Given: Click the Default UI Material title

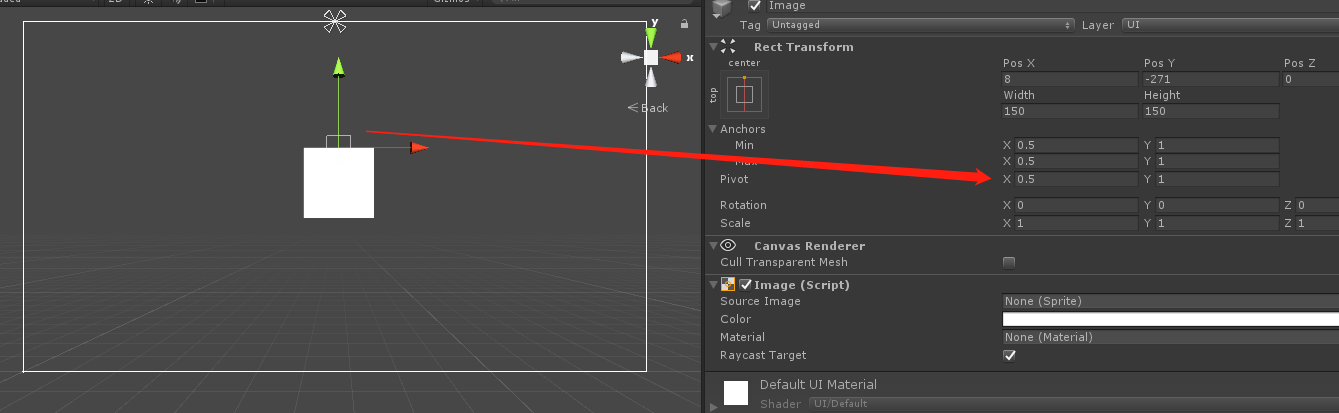Looking at the screenshot, I should [x=818, y=384].
